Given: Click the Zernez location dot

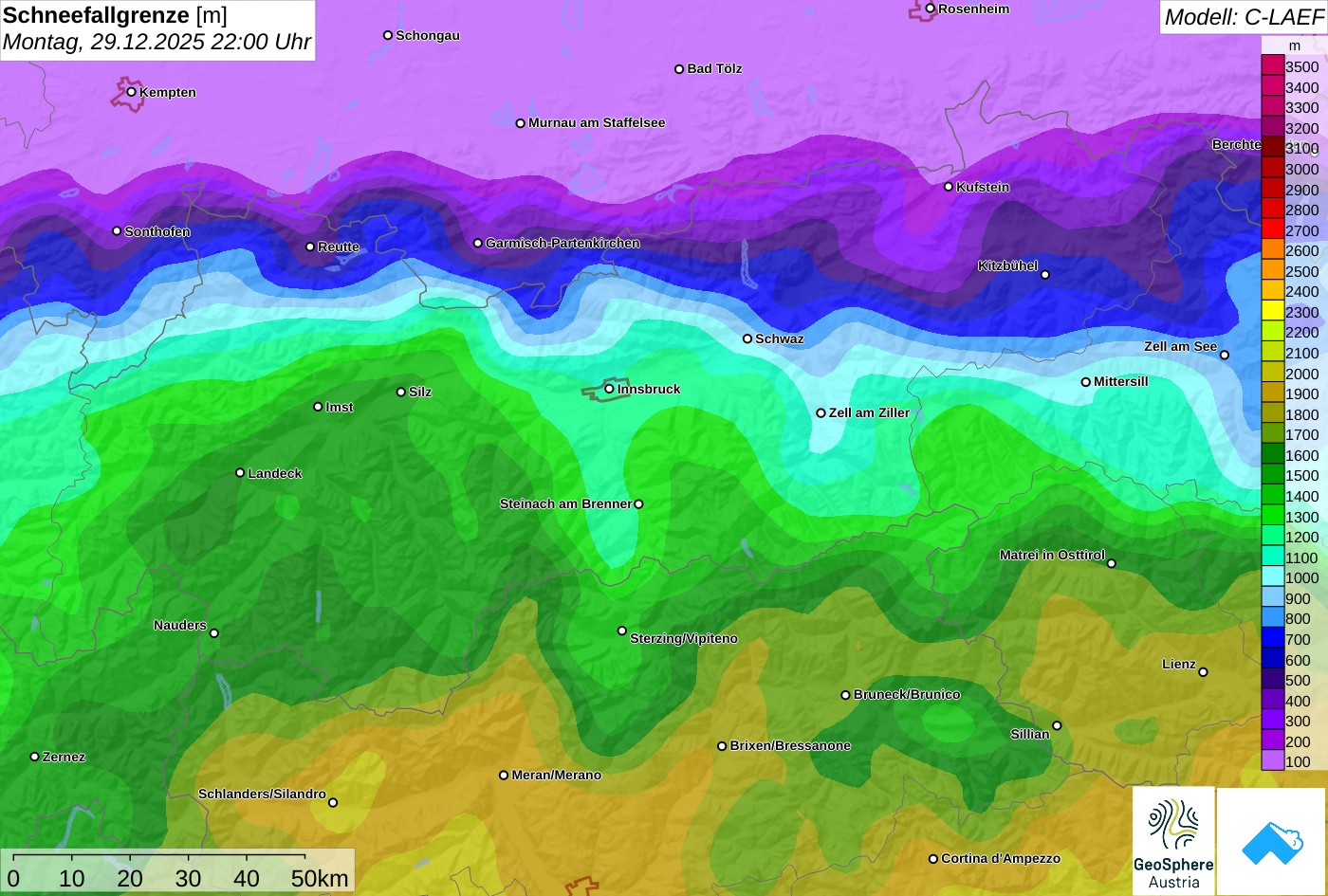Looking at the screenshot, I should point(34,757).
